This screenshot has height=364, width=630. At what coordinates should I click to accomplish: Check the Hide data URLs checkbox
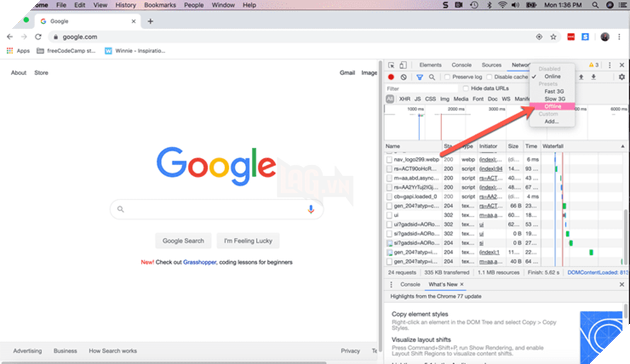pyautogui.click(x=466, y=88)
